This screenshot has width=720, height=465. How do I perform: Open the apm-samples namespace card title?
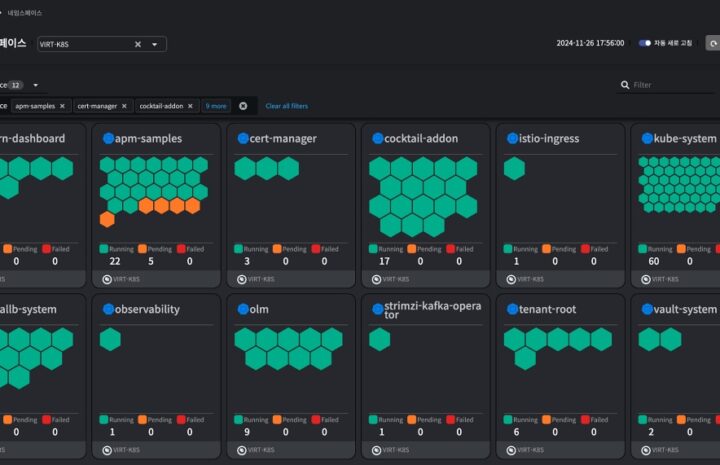(x=148, y=138)
